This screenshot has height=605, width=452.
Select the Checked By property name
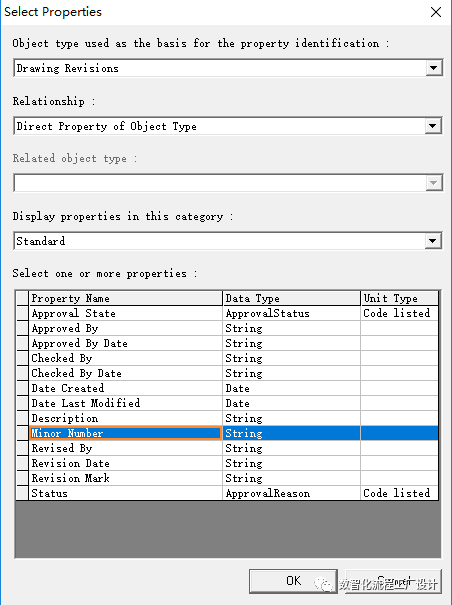point(126,358)
